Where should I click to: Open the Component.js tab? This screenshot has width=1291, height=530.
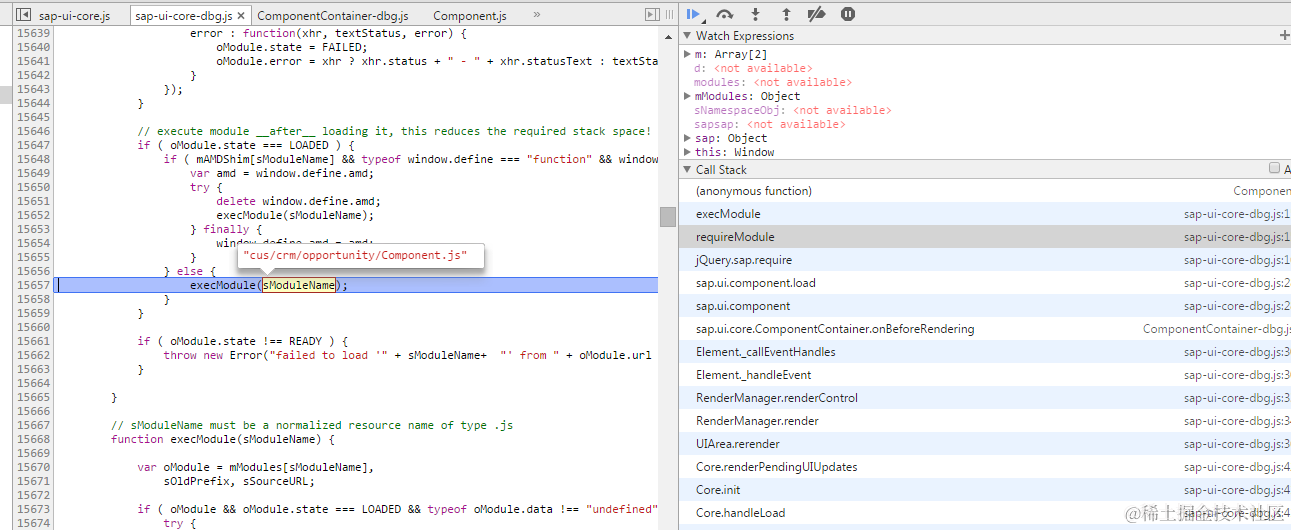[470, 16]
